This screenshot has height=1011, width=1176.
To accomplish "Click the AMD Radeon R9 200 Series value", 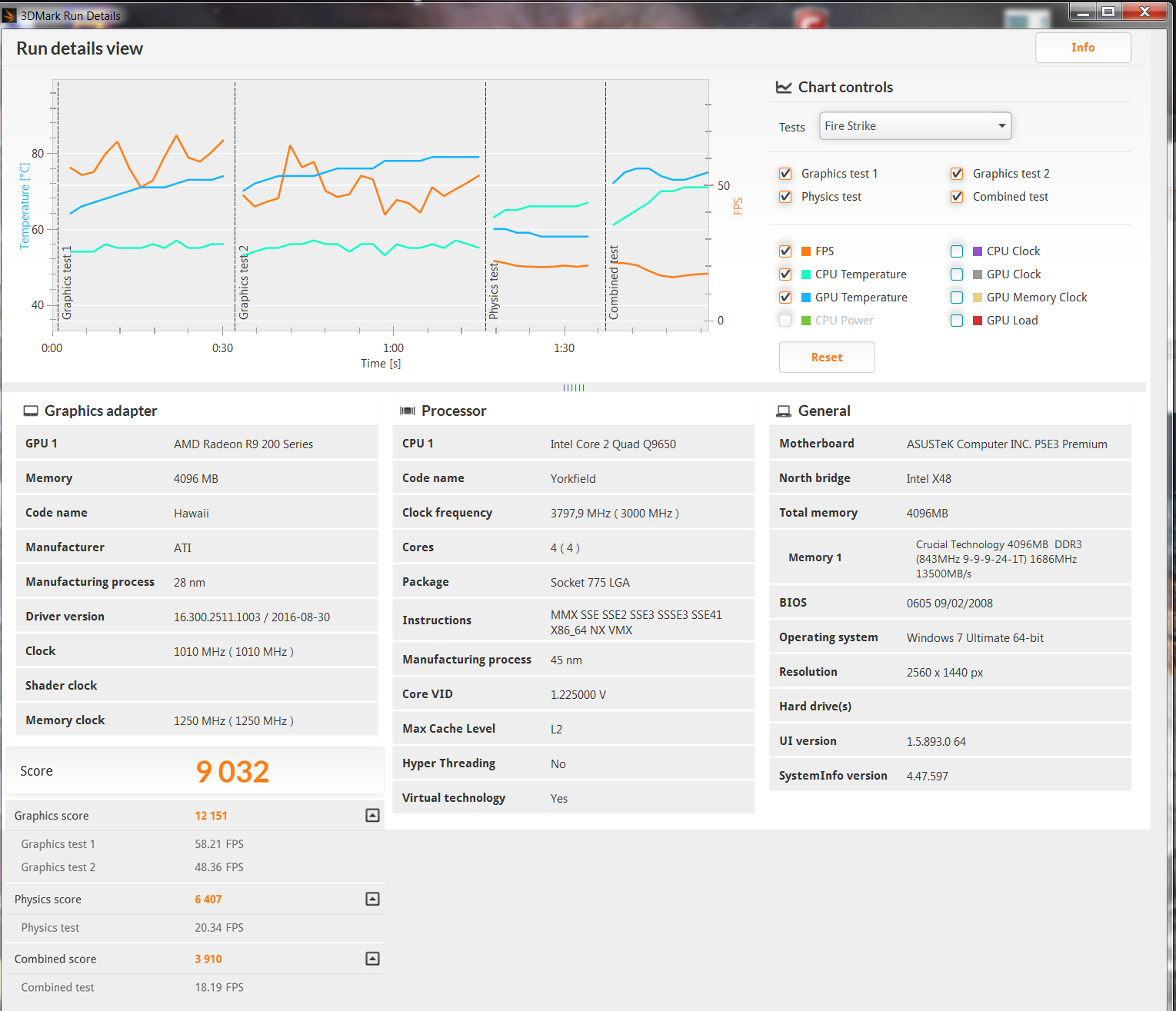I will click(x=243, y=444).
